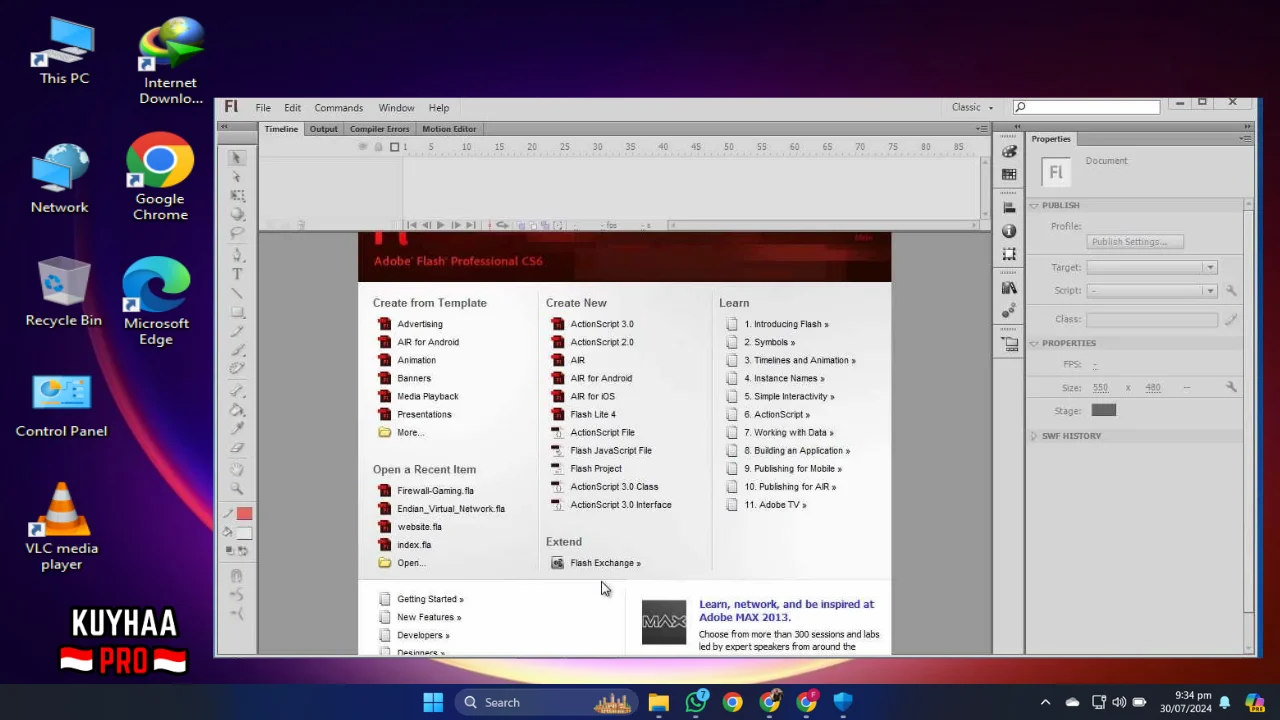Switch to the Motion Editor tab
The height and width of the screenshot is (720, 1280).
(x=449, y=129)
